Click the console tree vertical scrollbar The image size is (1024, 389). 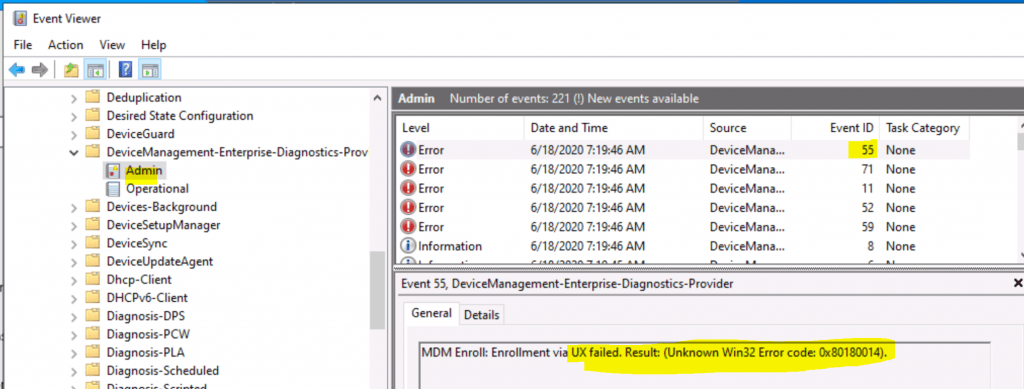tap(377, 291)
